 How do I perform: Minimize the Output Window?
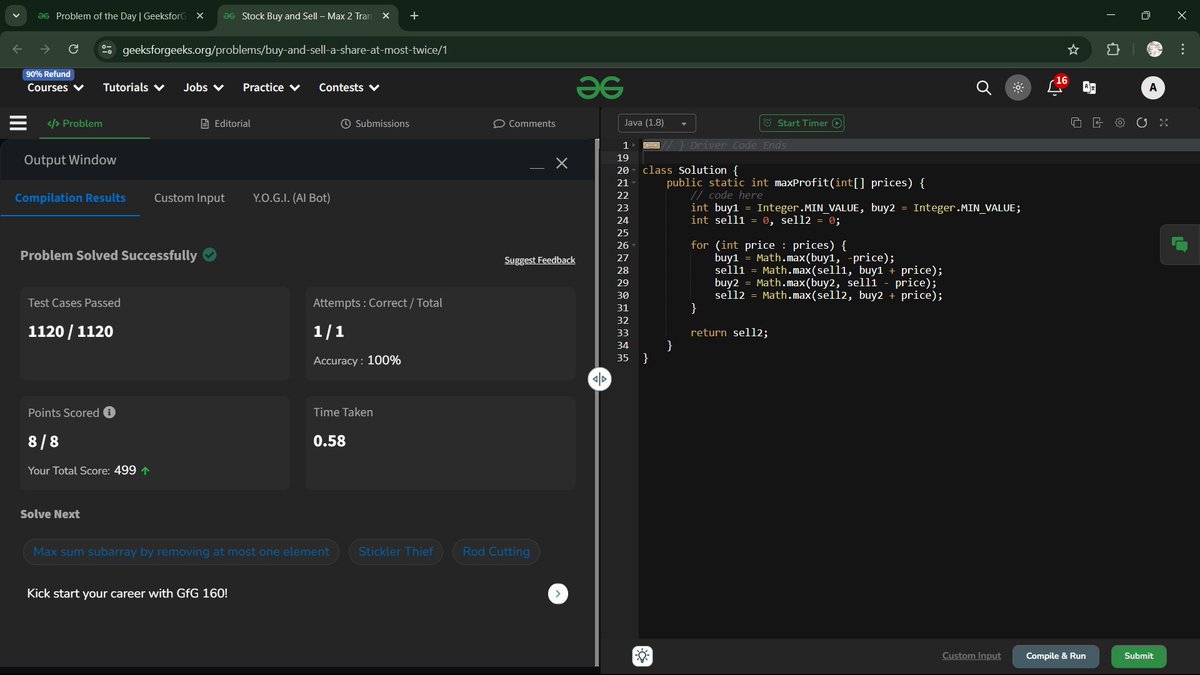coord(537,166)
